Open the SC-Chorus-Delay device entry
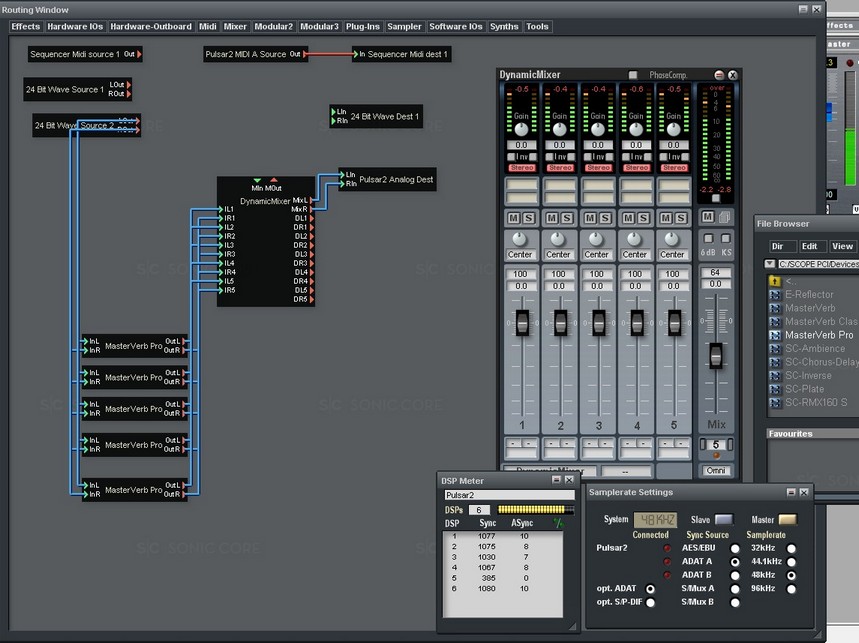This screenshot has height=643, width=859. tap(821, 362)
